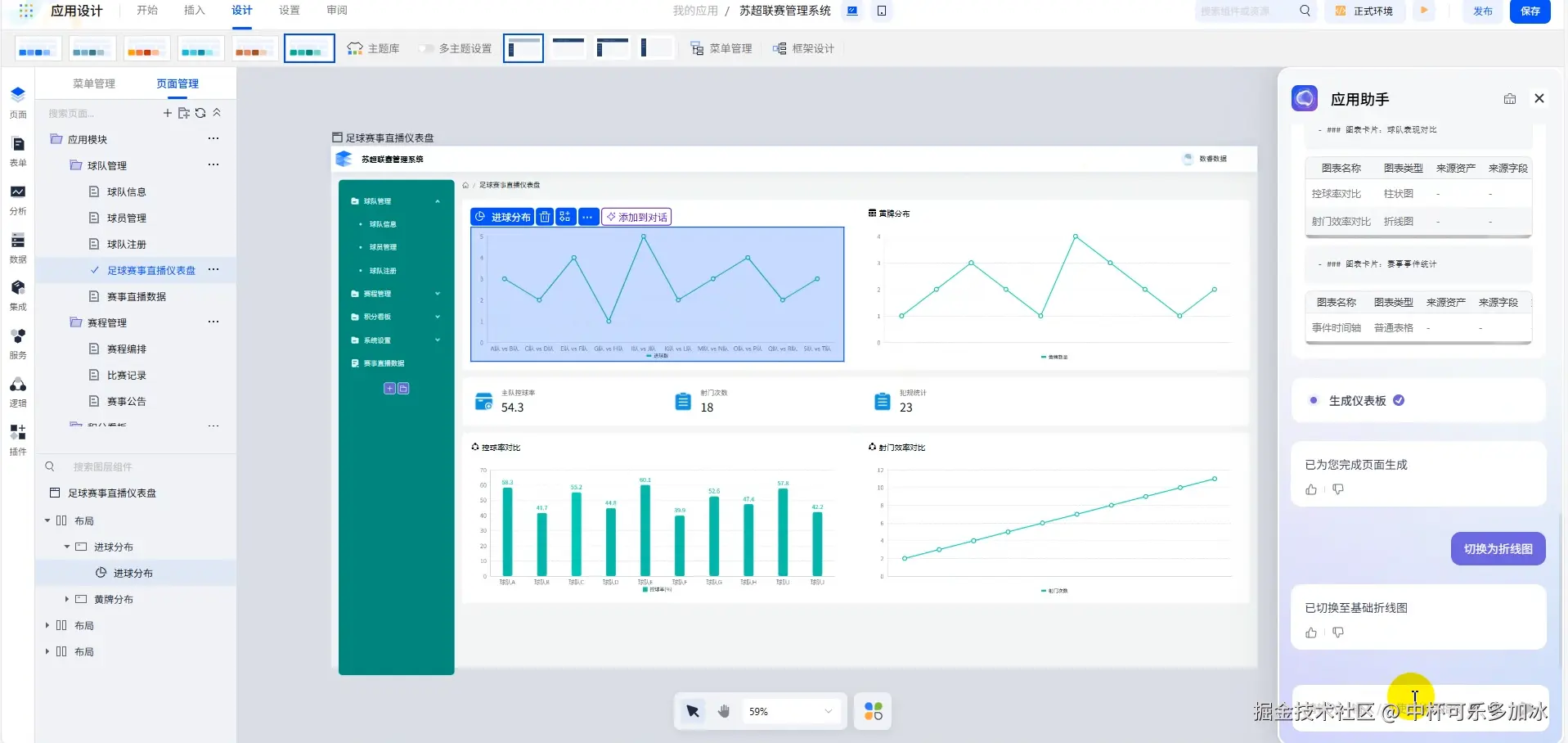Open the 插入 menu tab
The height and width of the screenshot is (743, 1568).
point(195,11)
